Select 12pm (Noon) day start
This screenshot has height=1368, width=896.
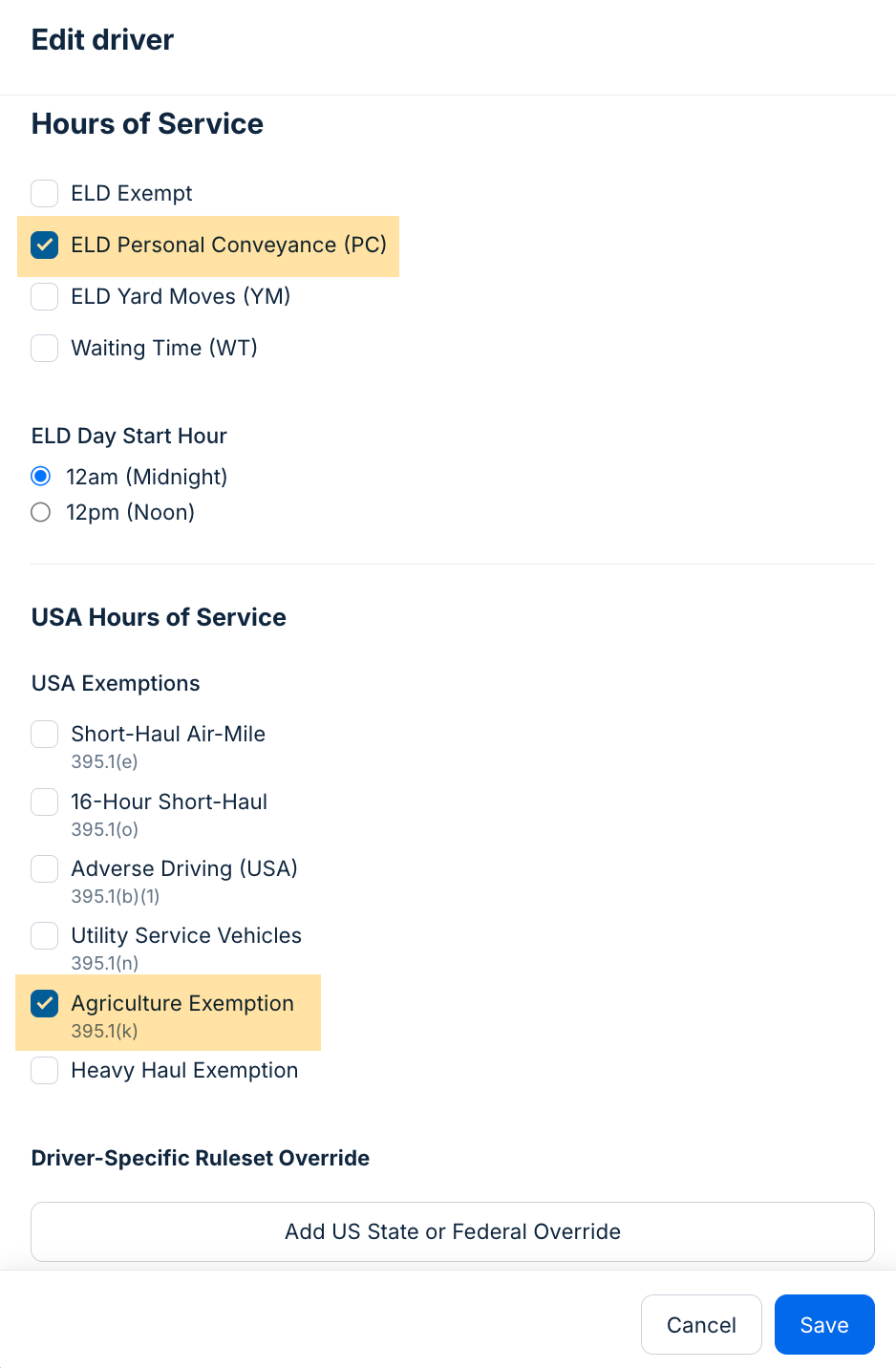click(41, 512)
